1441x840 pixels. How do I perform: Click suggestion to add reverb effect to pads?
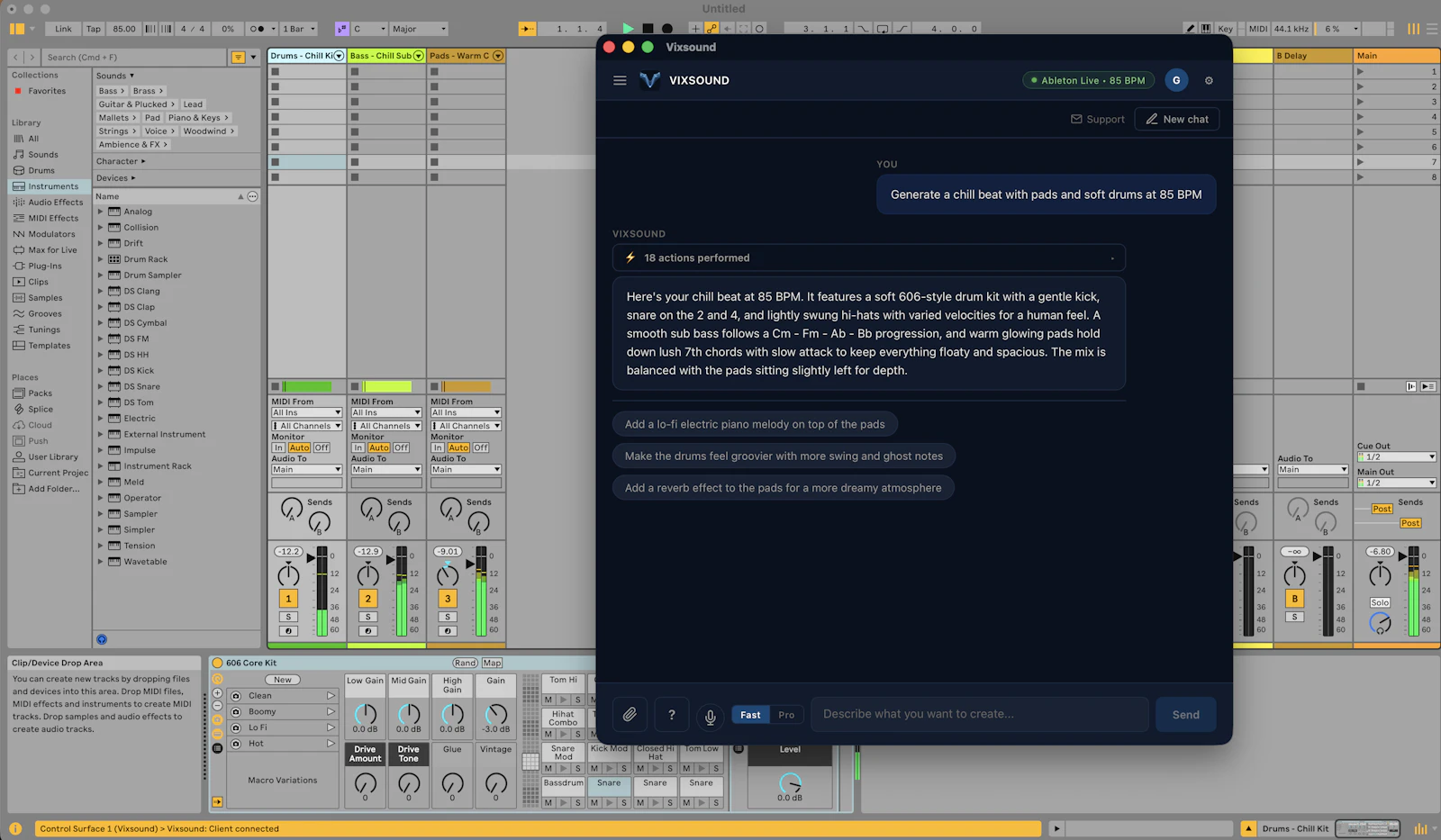(x=783, y=488)
